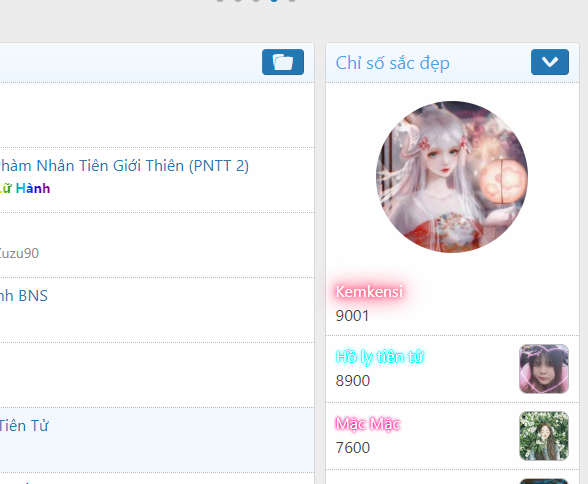Expand the Chỉ số sắc đẹp chevron dropdown
Viewport: 588px width, 484px height.
pos(550,62)
